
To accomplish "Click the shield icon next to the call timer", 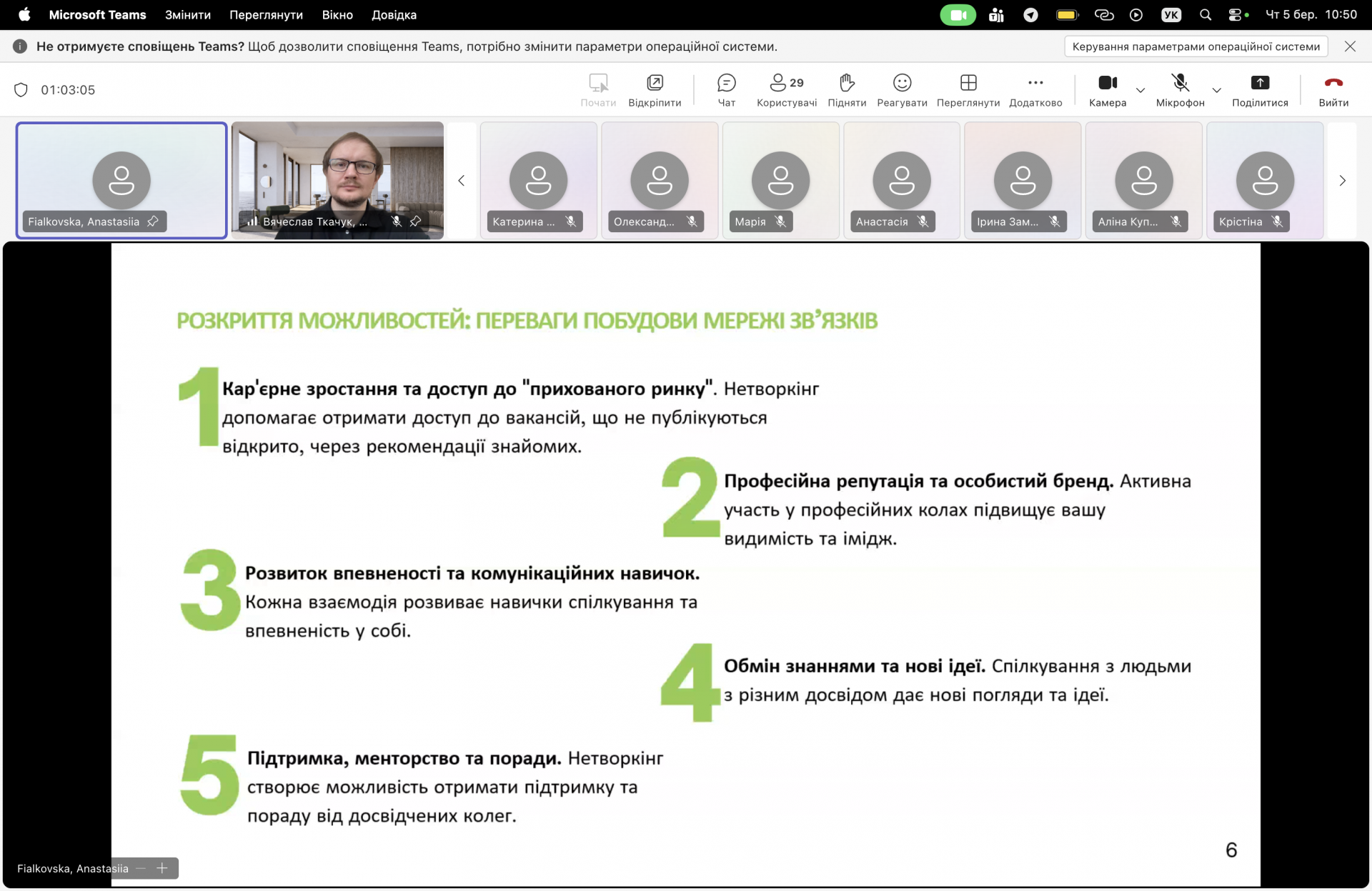I will [21, 90].
